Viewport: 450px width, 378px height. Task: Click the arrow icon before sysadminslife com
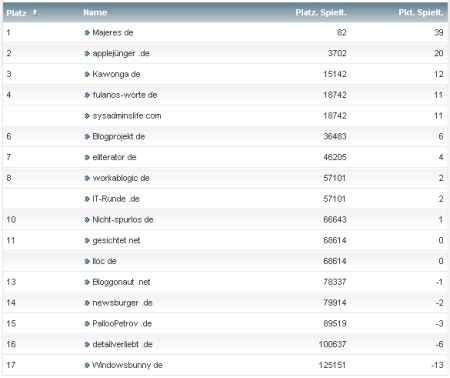pos(87,116)
